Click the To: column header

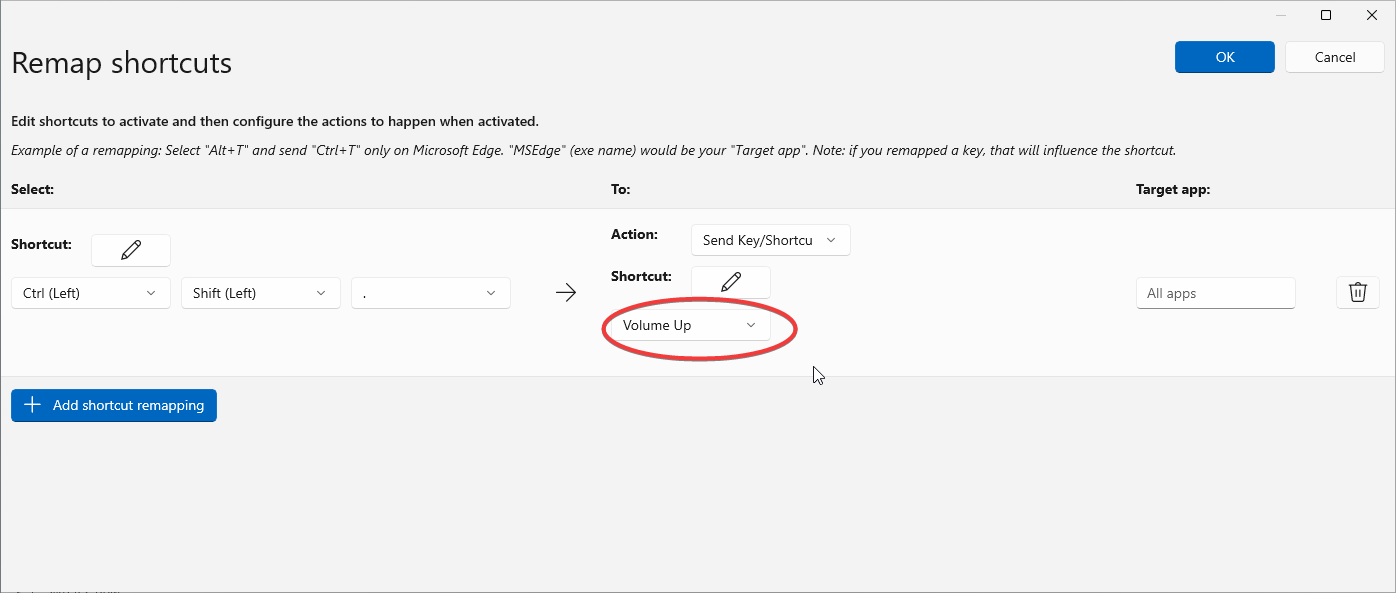click(x=620, y=189)
